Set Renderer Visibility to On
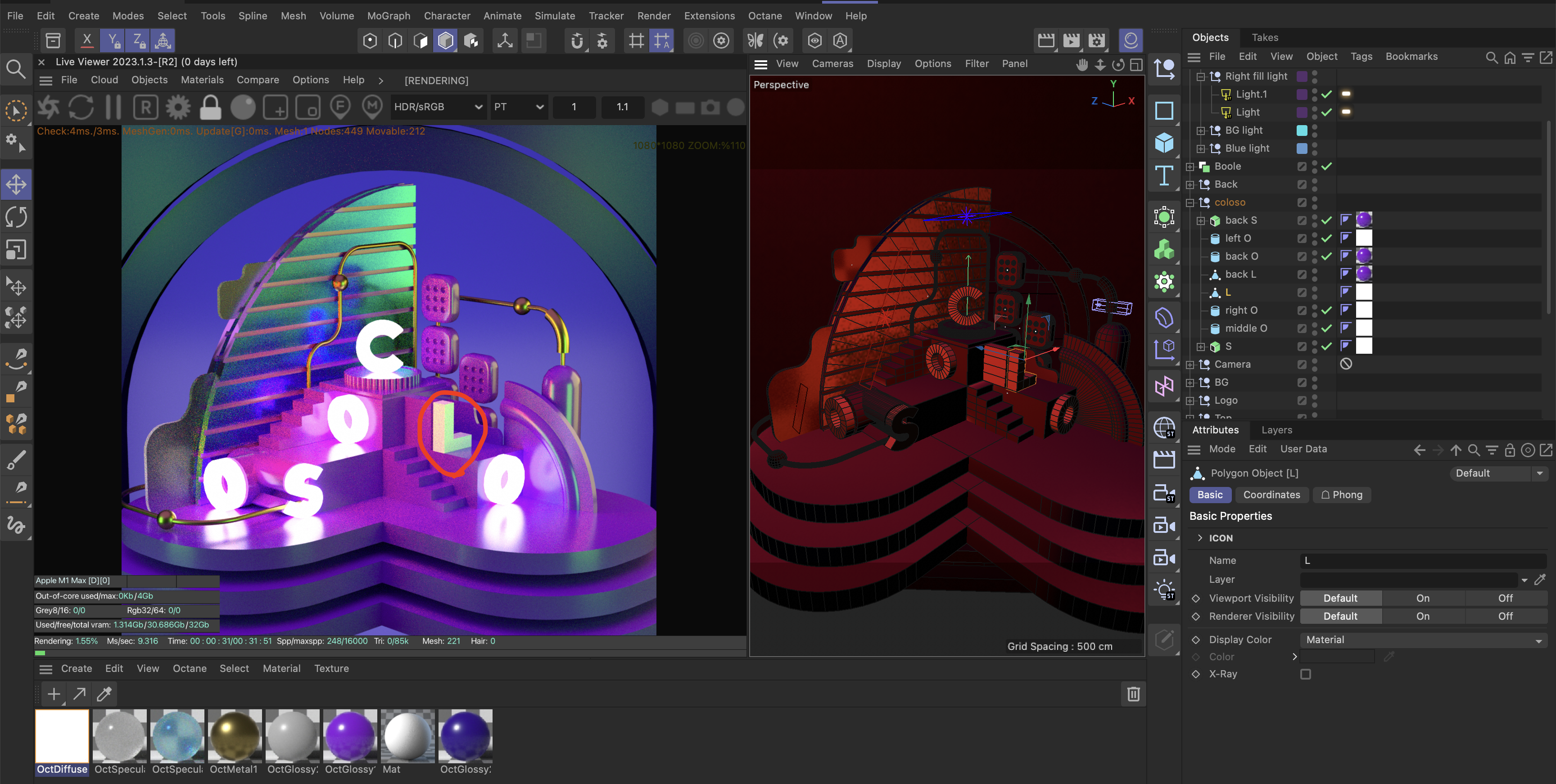1556x784 pixels. click(1423, 616)
